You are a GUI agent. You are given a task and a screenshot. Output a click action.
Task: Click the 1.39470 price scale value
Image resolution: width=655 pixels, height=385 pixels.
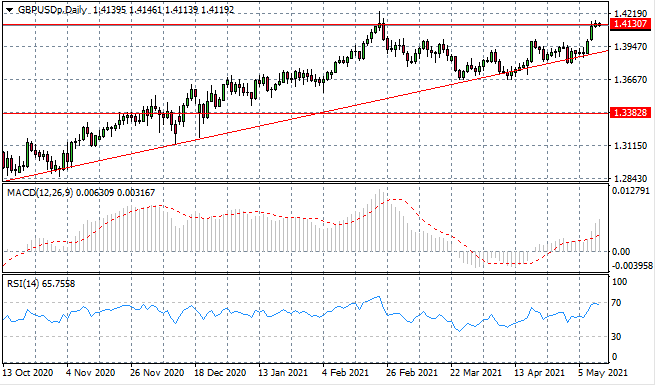point(631,47)
